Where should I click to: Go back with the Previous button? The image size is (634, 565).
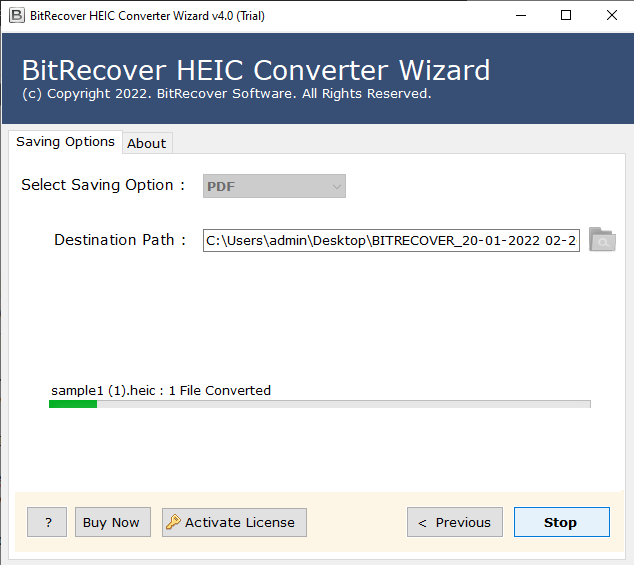(x=455, y=522)
